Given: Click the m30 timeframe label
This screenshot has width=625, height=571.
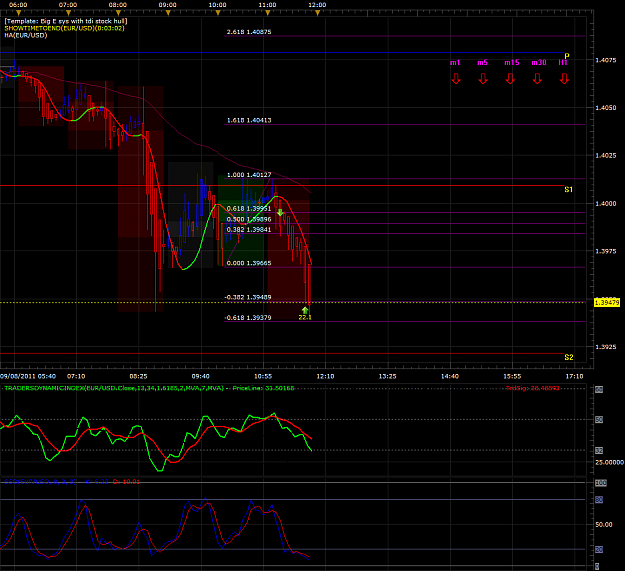Looking at the screenshot, I should tap(539, 63).
